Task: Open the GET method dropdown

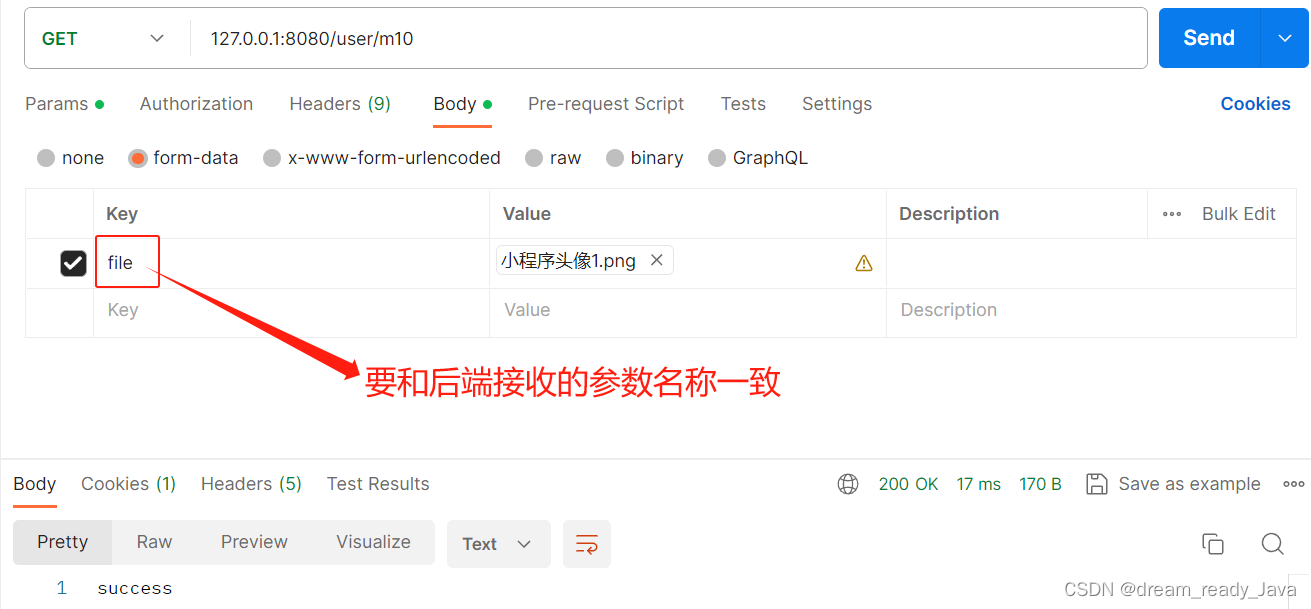Action: (x=103, y=39)
